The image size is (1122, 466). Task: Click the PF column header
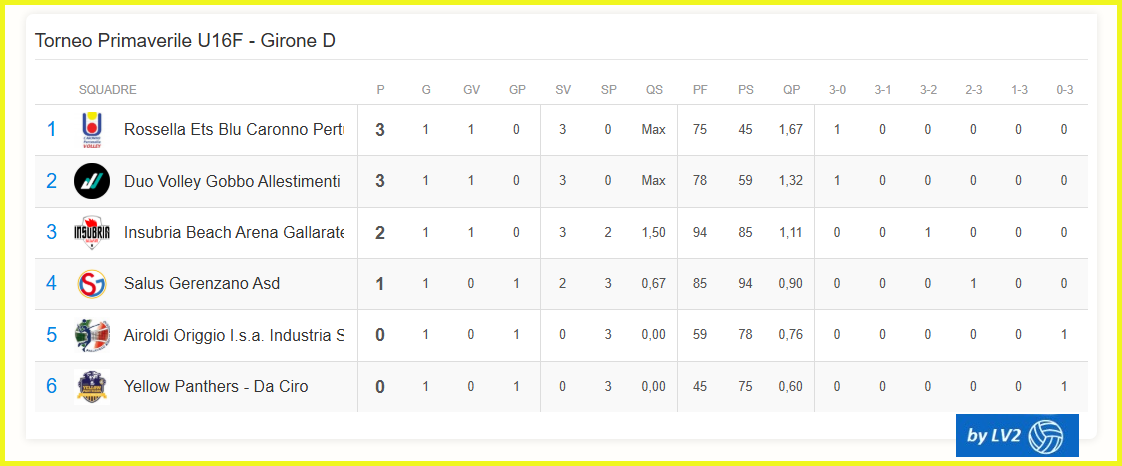(700, 90)
